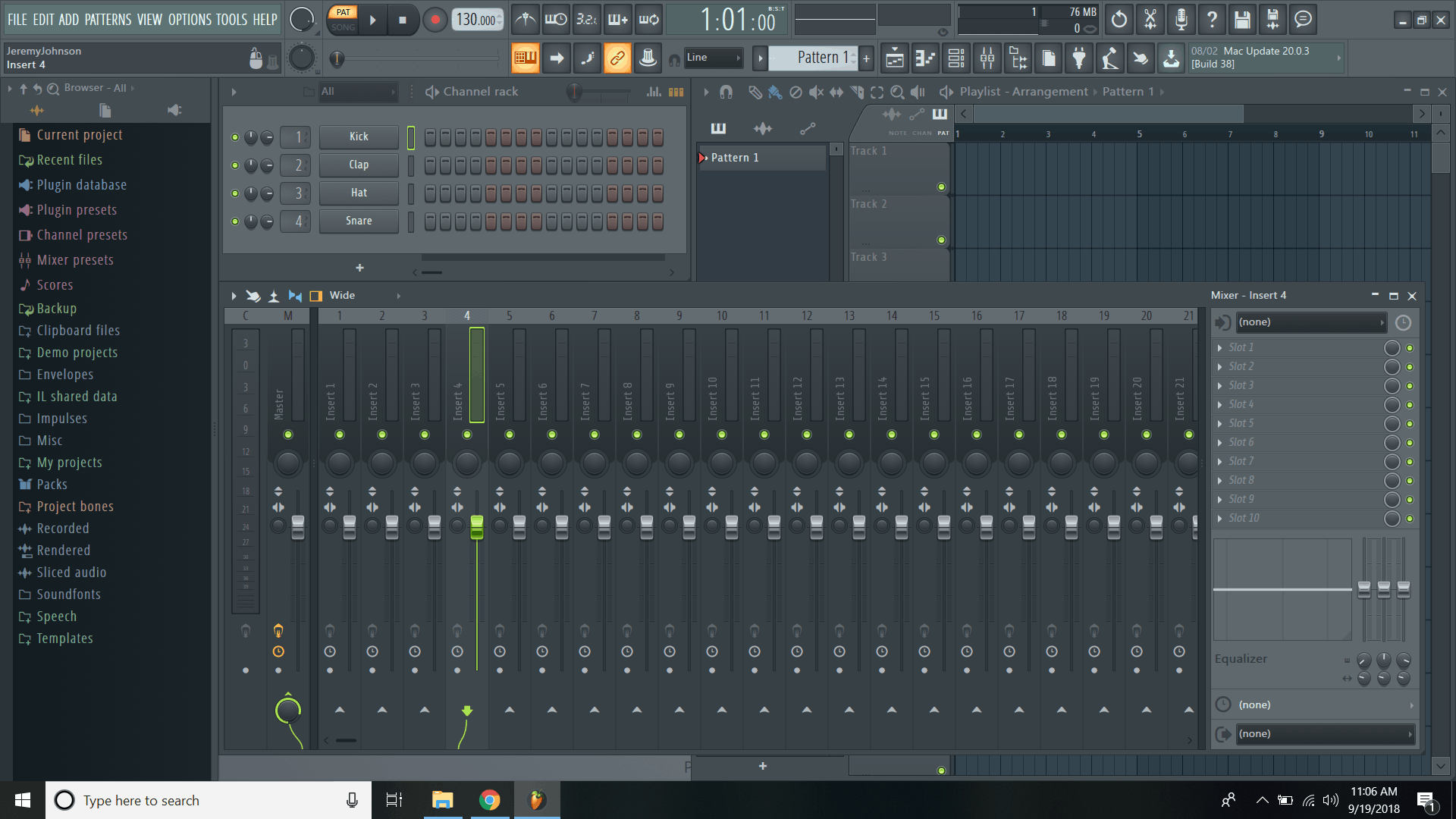Mute the Kick channel in the Channel rack
1456x819 pixels.
point(235,137)
